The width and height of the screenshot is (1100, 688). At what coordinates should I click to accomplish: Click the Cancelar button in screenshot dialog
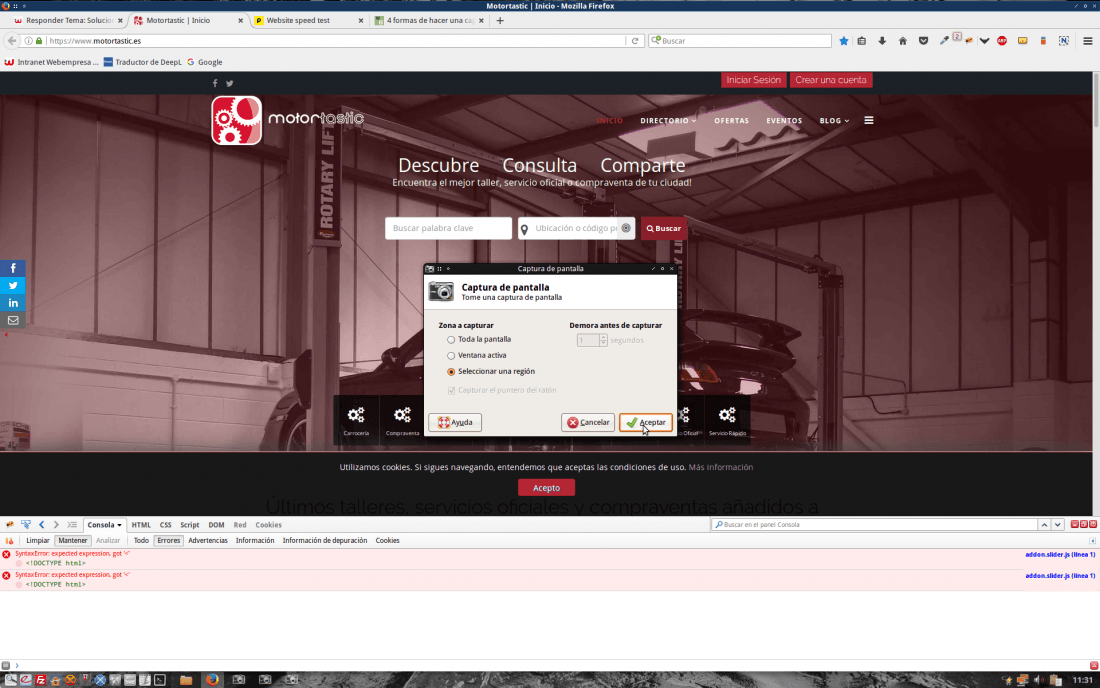coord(588,422)
